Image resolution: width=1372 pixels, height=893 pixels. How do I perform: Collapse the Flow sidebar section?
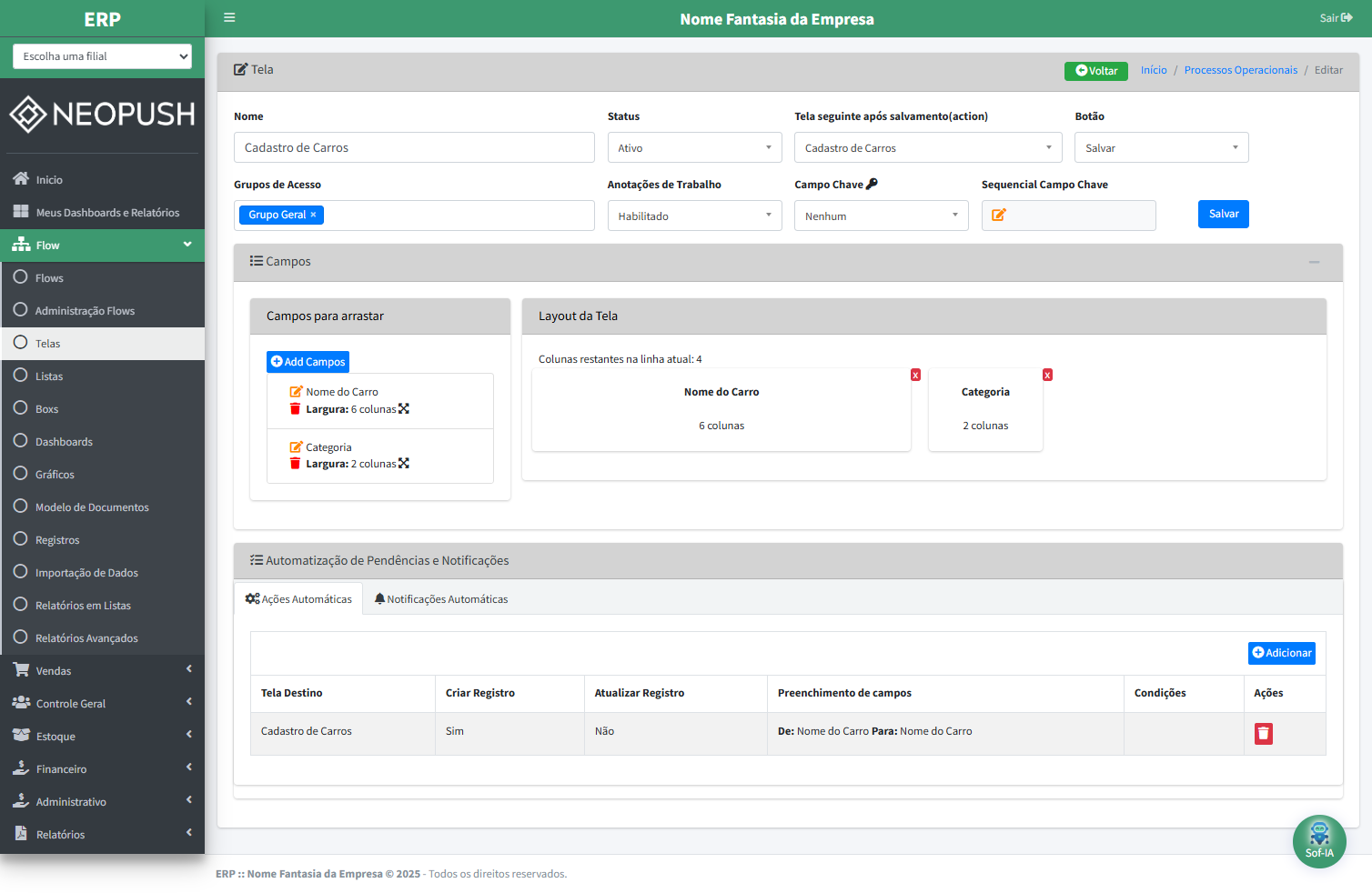coord(102,246)
